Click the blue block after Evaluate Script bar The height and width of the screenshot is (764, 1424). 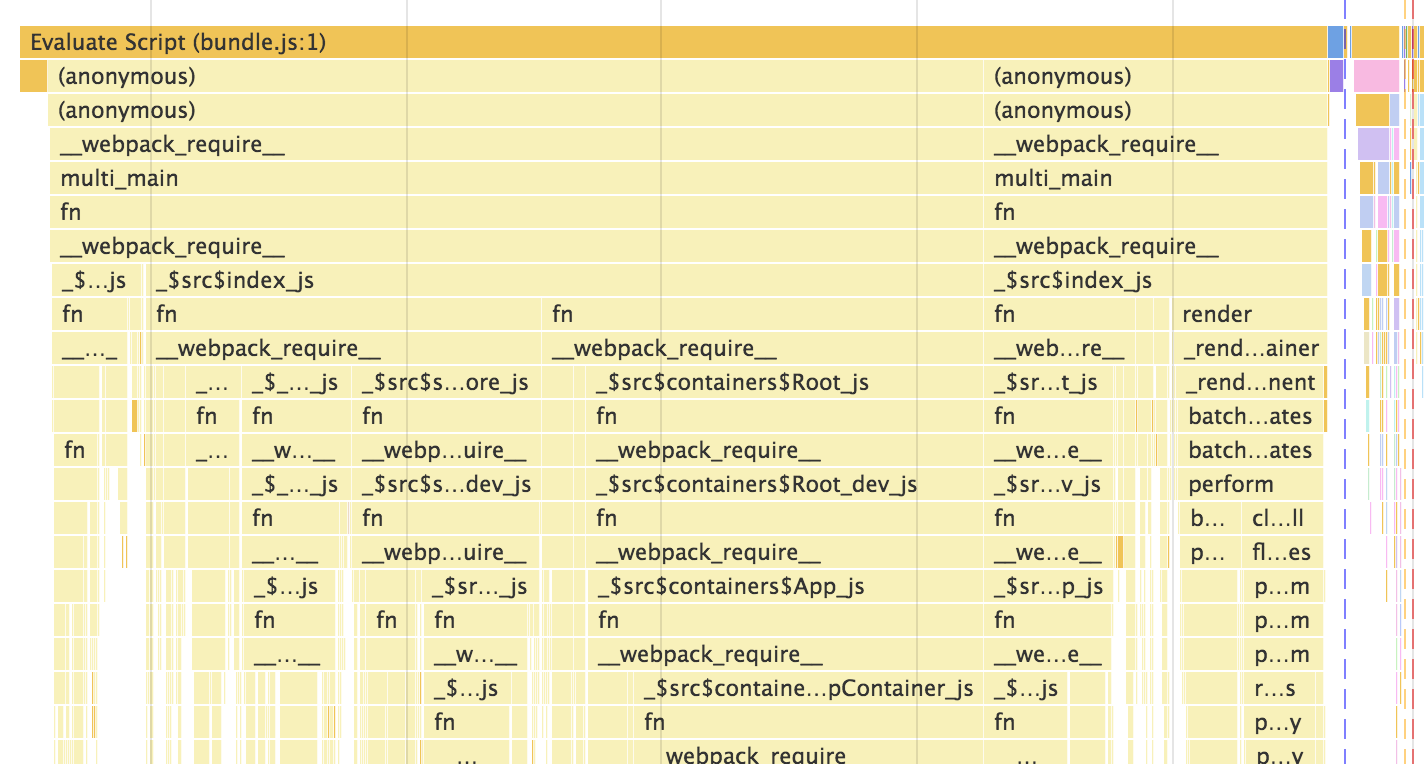[x=1335, y=43]
